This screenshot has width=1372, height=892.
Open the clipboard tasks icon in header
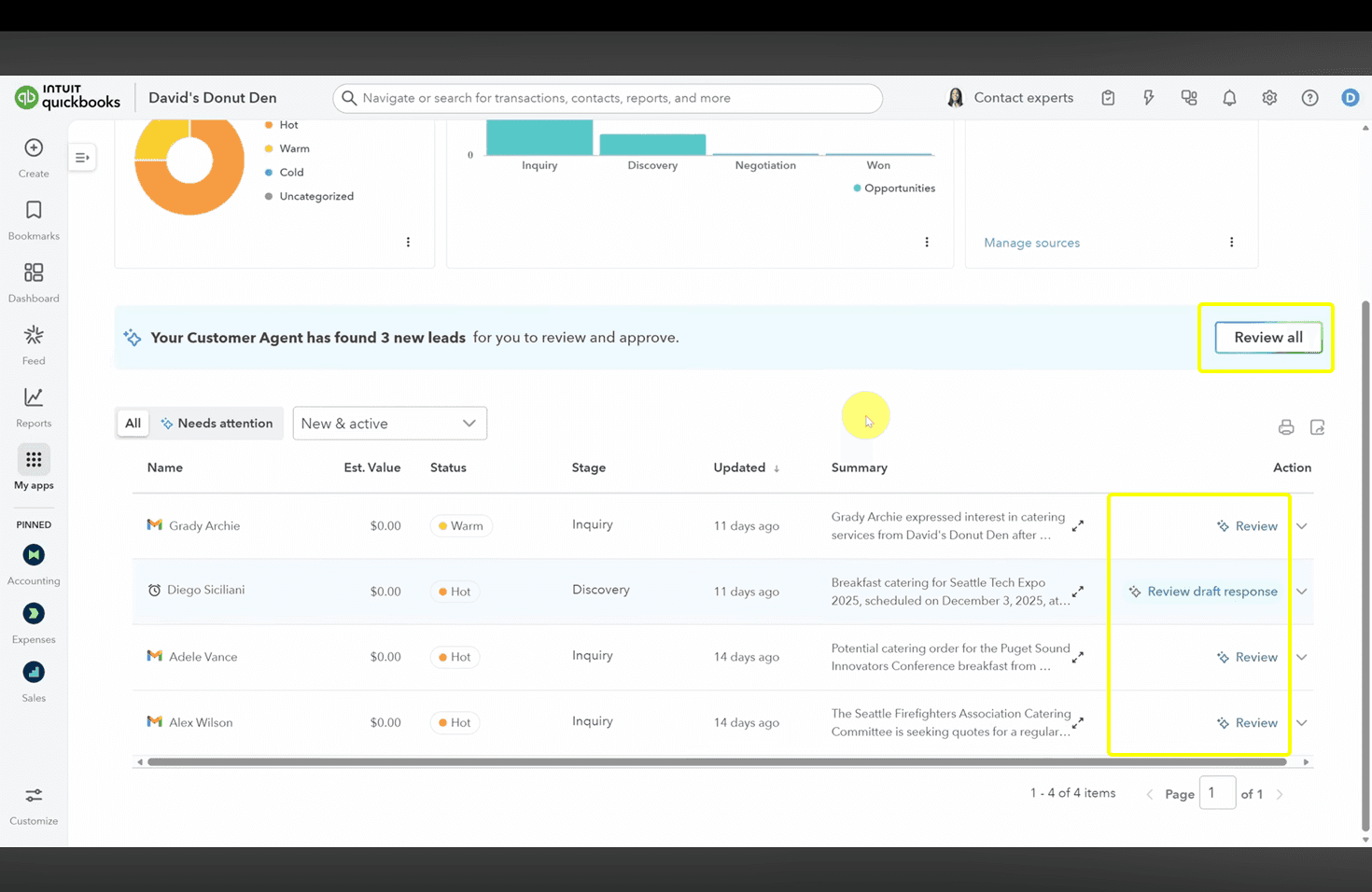pos(1108,98)
